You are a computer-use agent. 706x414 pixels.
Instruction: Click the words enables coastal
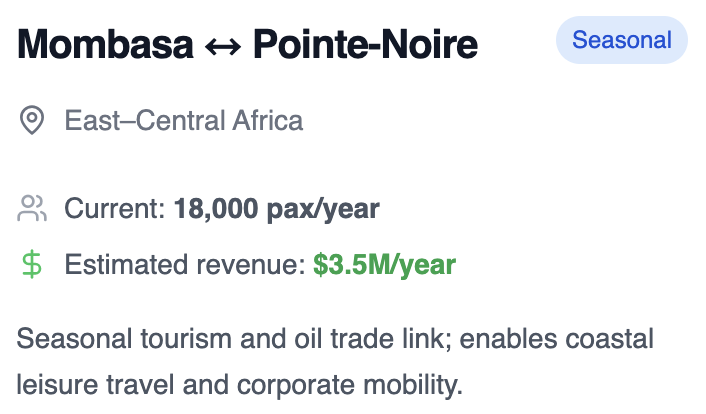pyautogui.click(x=557, y=338)
